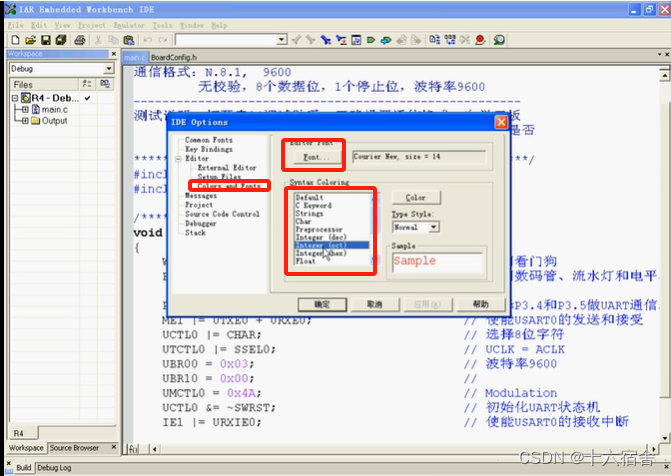This screenshot has height=476, width=671.
Task: Click the Redo arrow toolbar icon
Action: pyautogui.click(x=163, y=40)
